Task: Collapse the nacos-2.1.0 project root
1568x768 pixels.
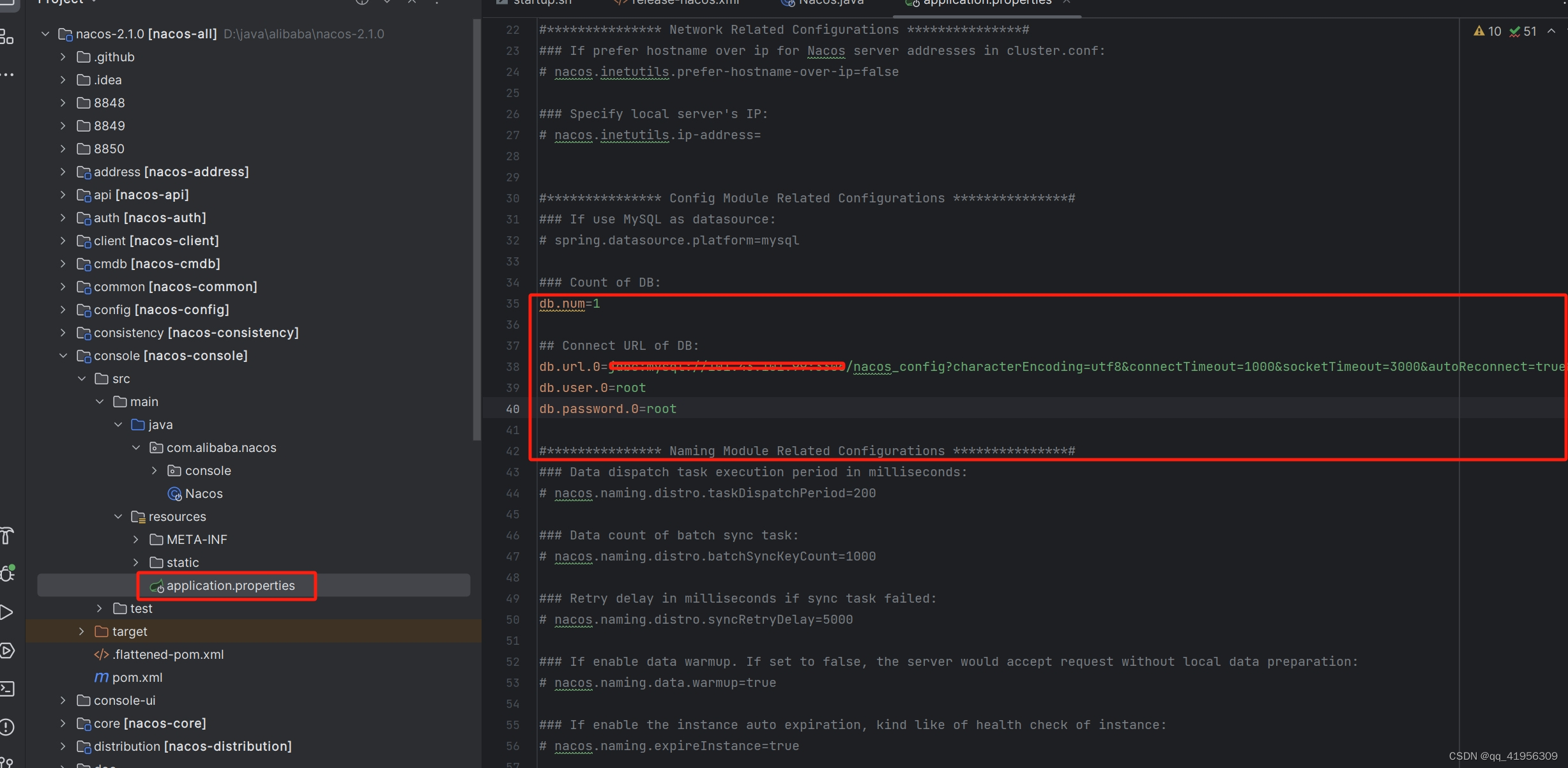Action: click(45, 34)
